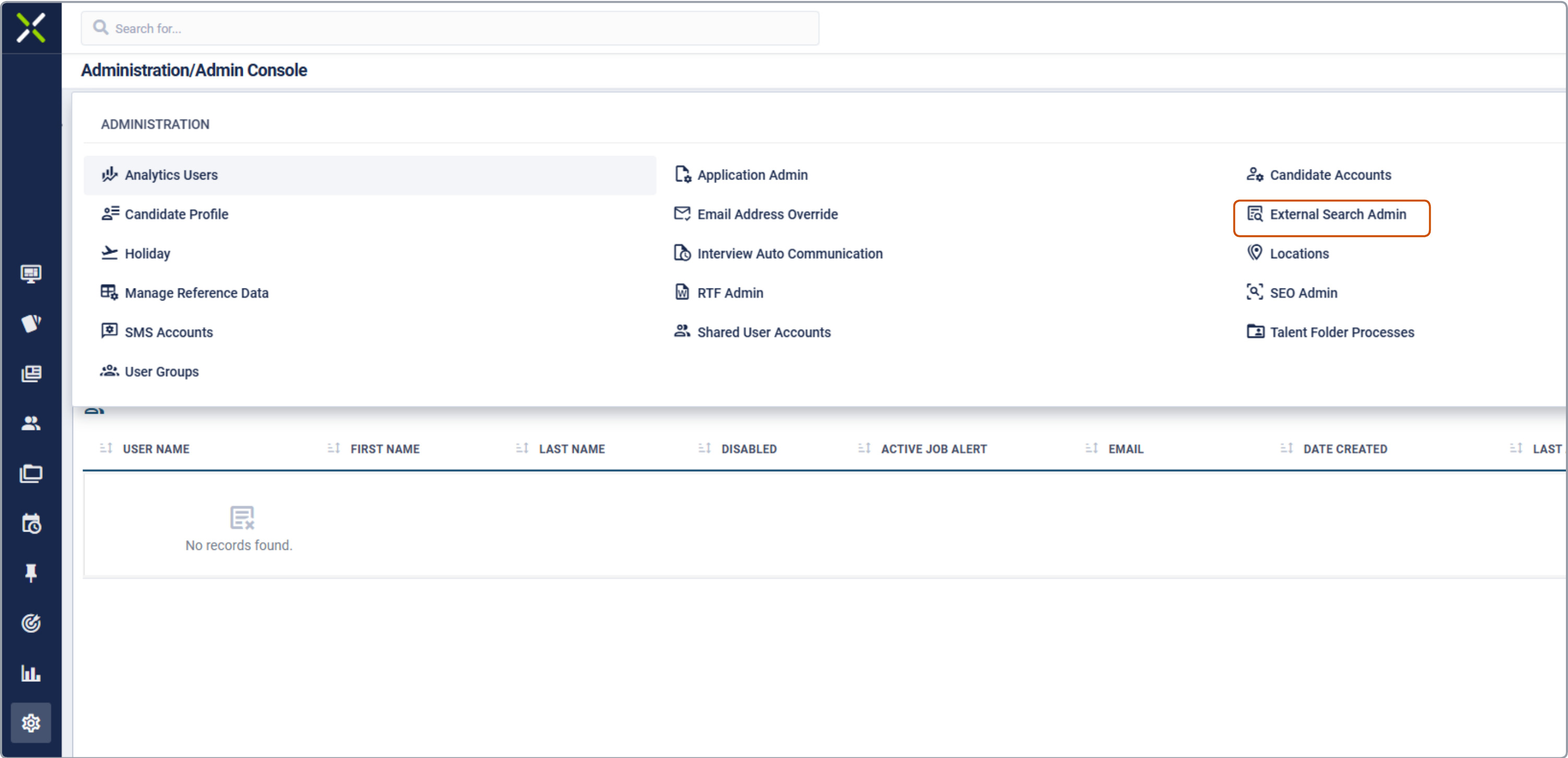Open the stacked folders icon in sidebar
The width and height of the screenshot is (1568, 758).
31,473
